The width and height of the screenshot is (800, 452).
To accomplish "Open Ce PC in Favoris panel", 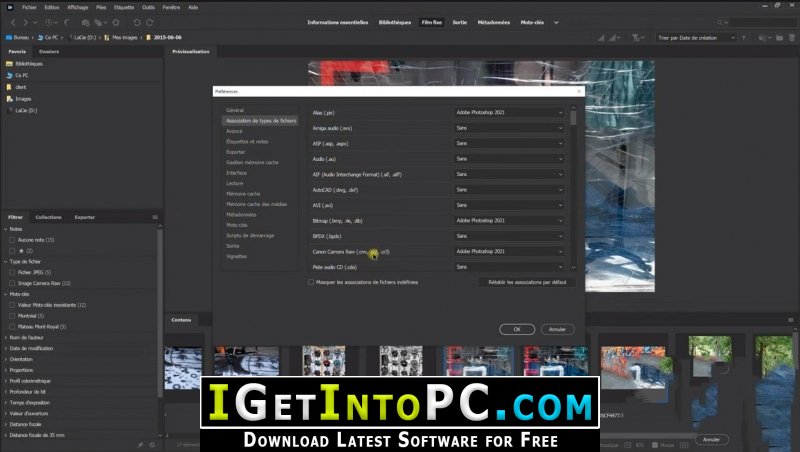I will [x=21, y=75].
